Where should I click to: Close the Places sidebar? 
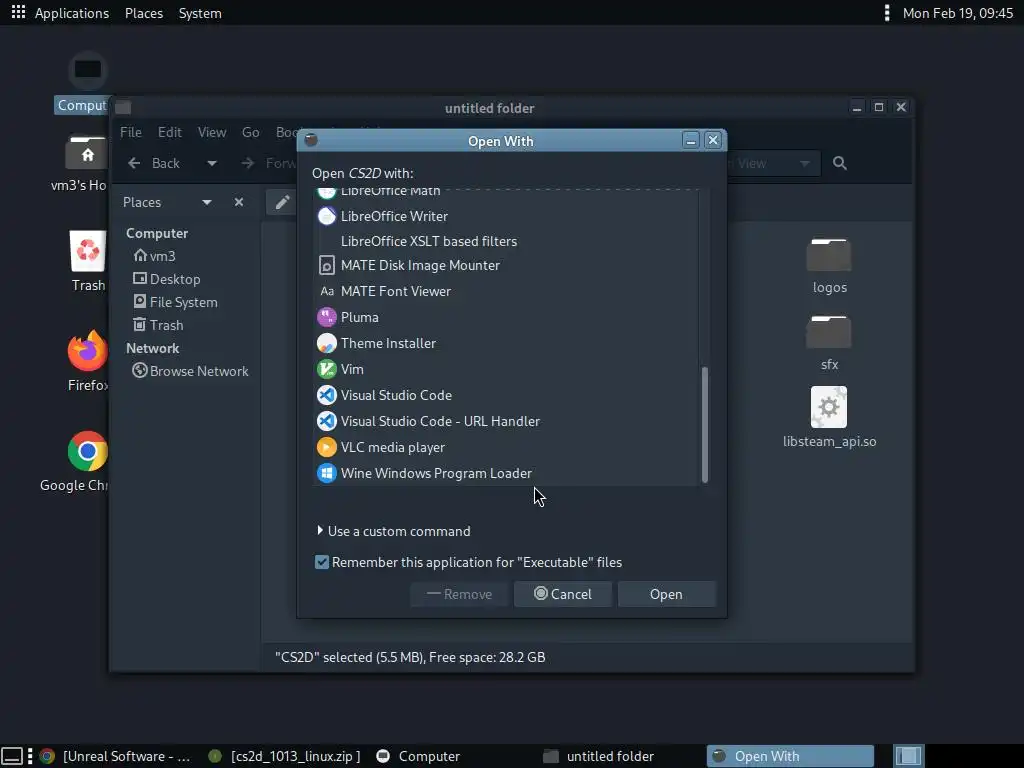pyautogui.click(x=239, y=202)
